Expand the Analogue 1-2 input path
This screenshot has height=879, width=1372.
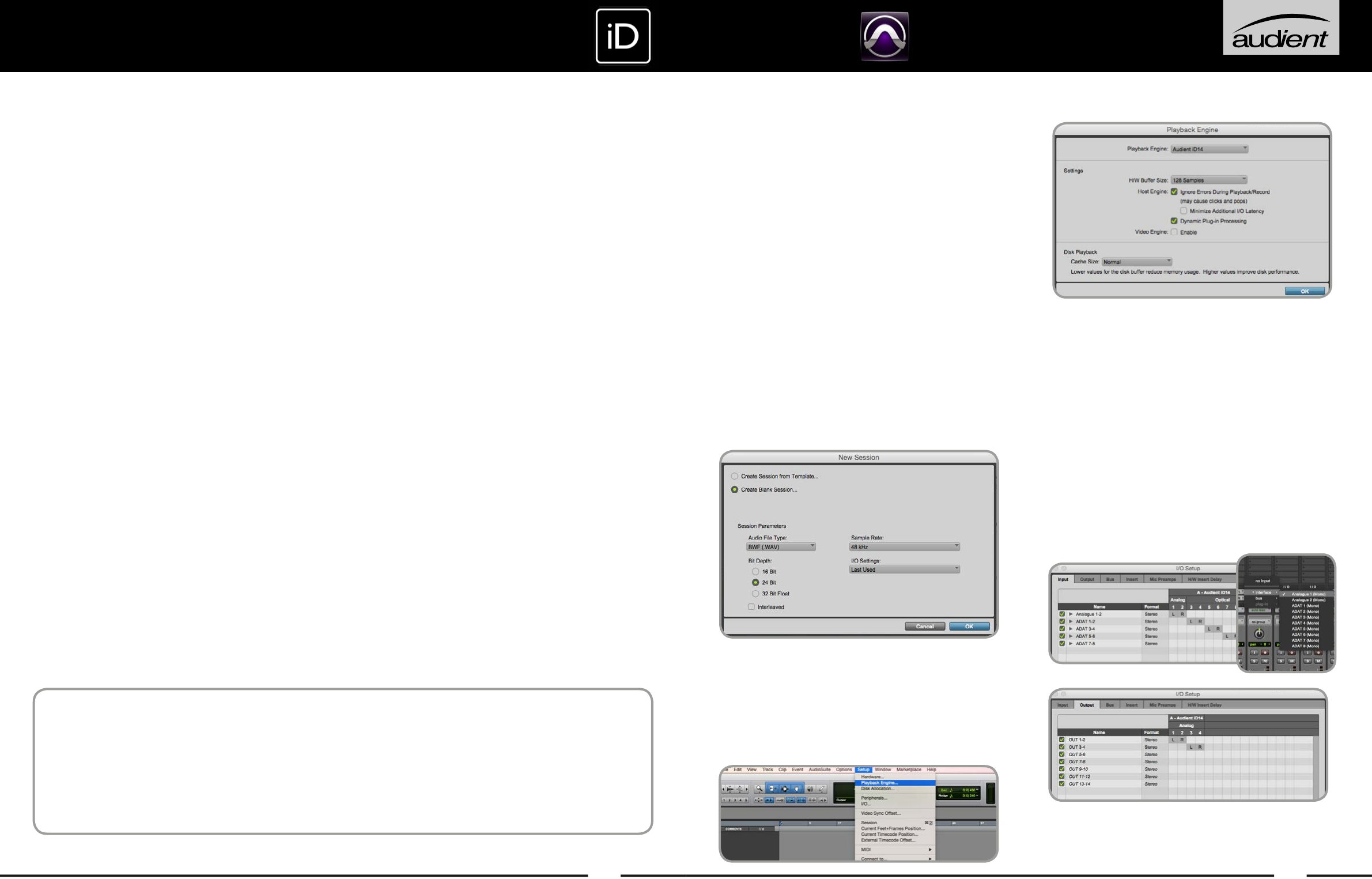(1071, 614)
